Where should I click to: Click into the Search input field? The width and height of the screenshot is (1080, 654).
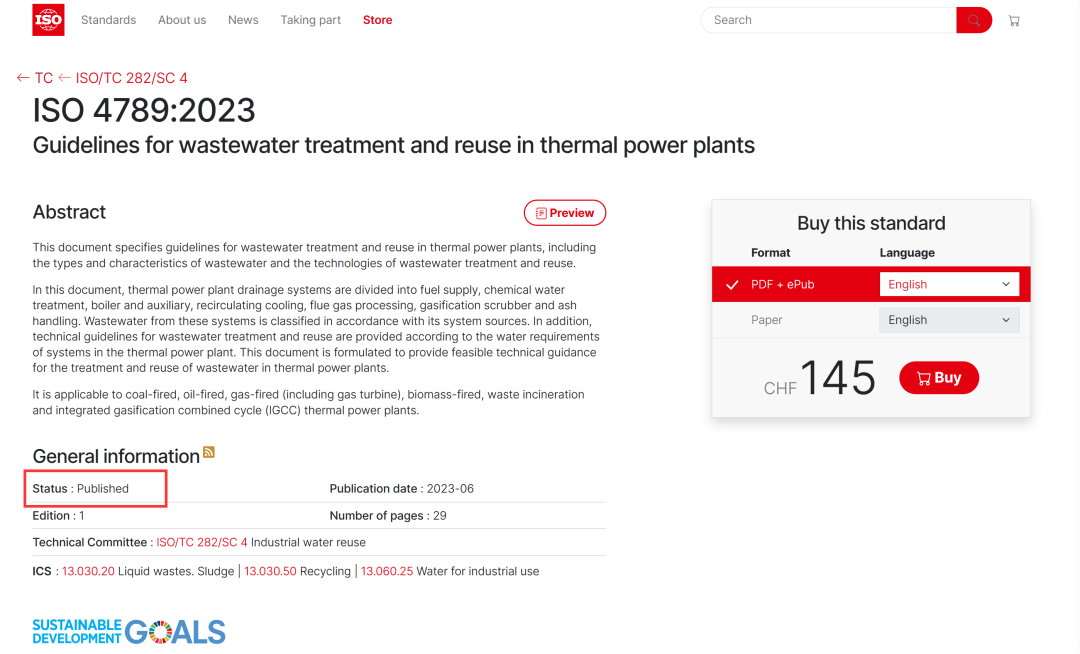(x=829, y=20)
